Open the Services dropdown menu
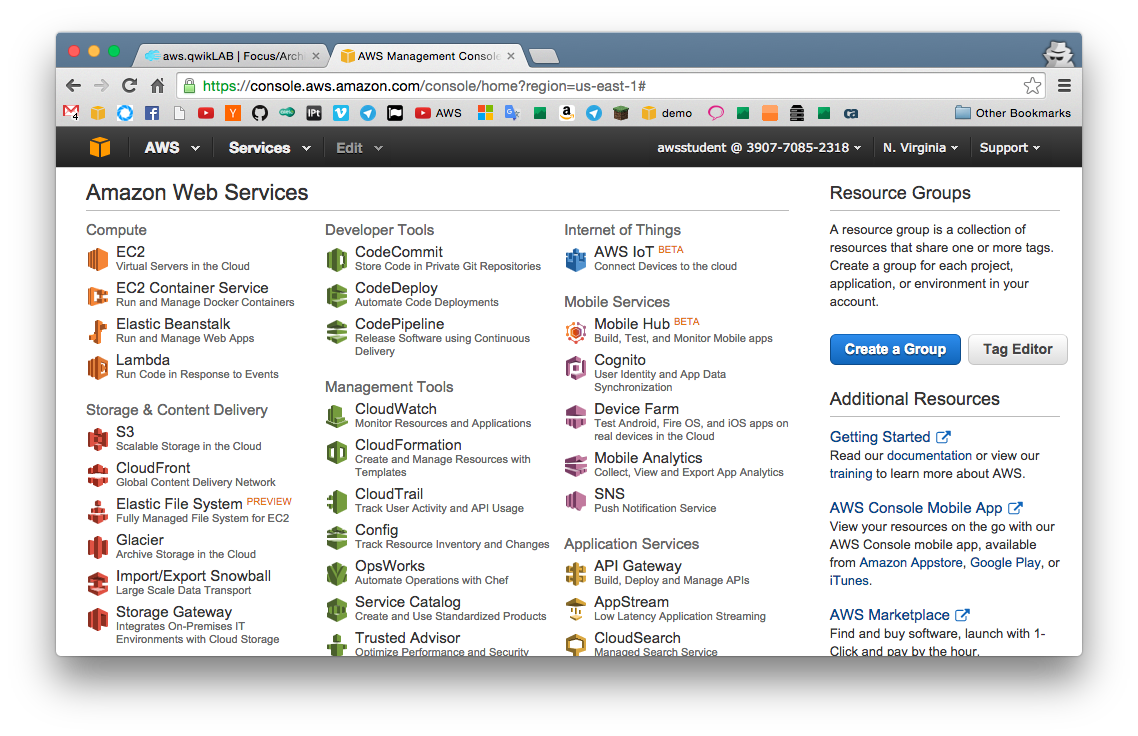The image size is (1138, 736). point(269,148)
